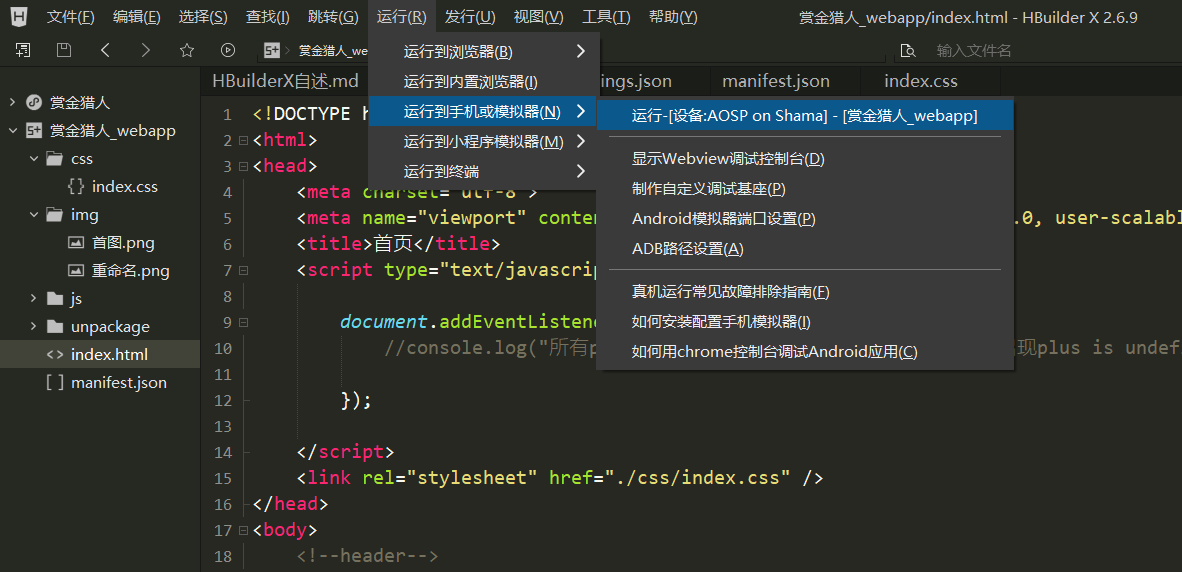Click the braces icon beside index.css
Viewport: 1182px width, 572px height.
[x=75, y=187]
